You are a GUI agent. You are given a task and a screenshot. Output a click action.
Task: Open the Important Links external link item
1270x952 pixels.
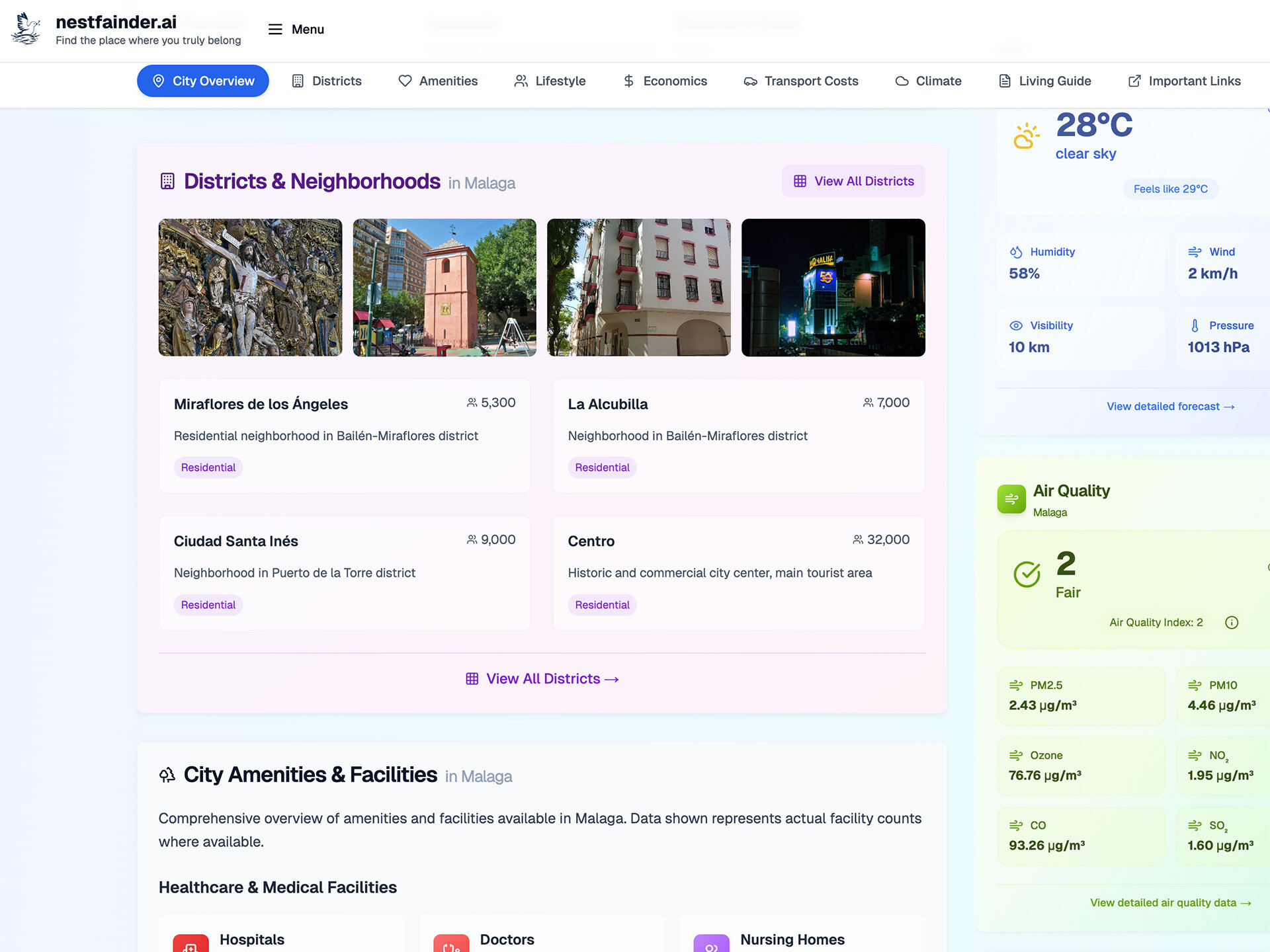1185,81
